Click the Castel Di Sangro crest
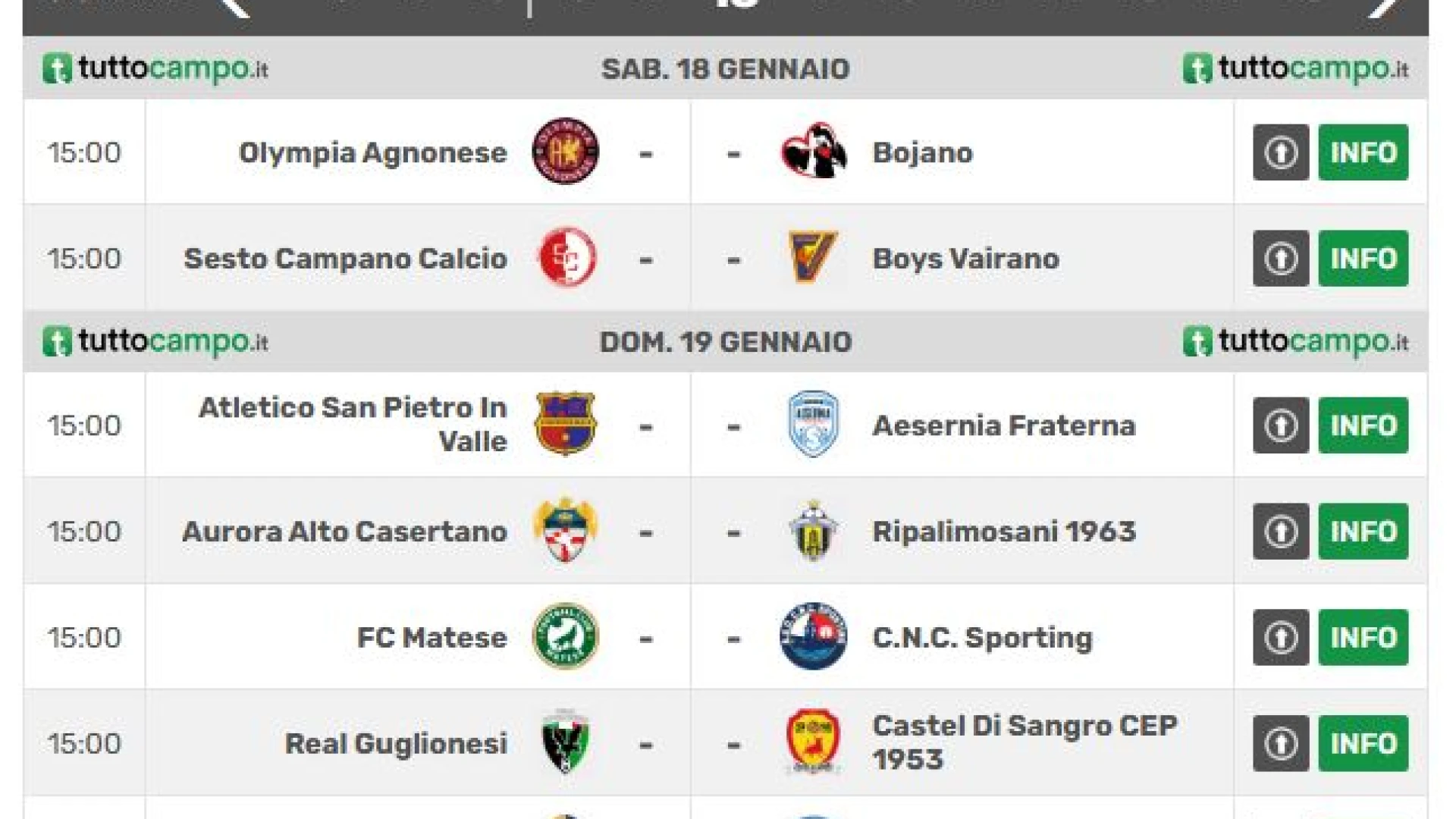 click(x=813, y=742)
